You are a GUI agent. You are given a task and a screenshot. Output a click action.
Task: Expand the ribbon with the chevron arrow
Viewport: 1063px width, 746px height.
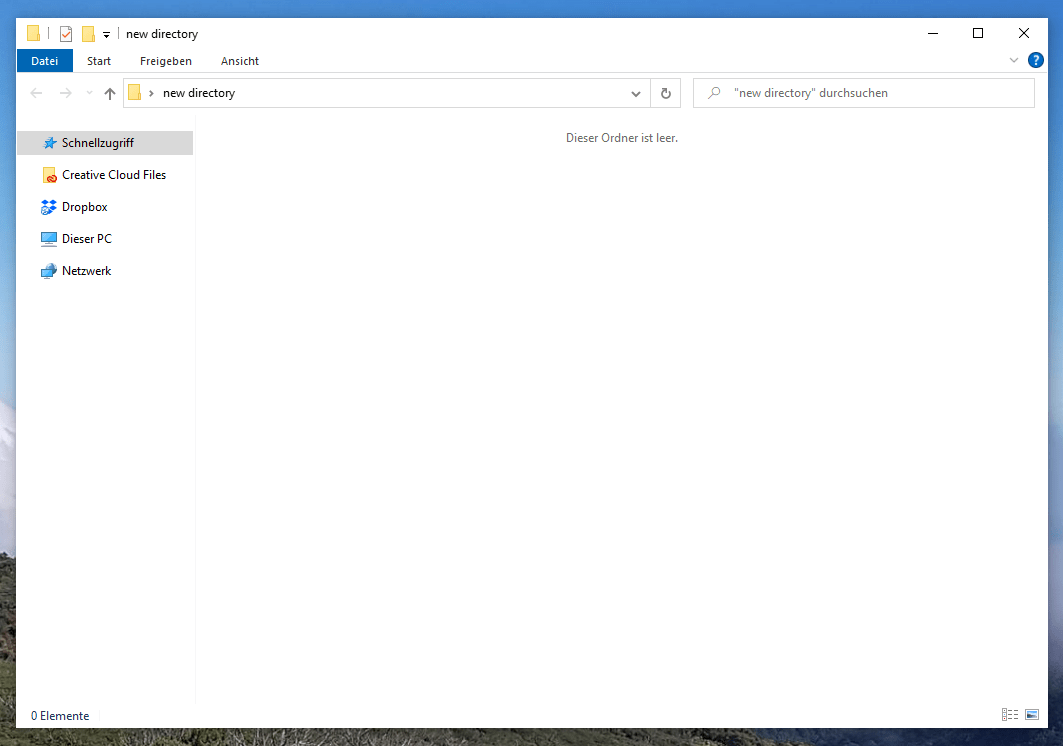click(x=1014, y=60)
